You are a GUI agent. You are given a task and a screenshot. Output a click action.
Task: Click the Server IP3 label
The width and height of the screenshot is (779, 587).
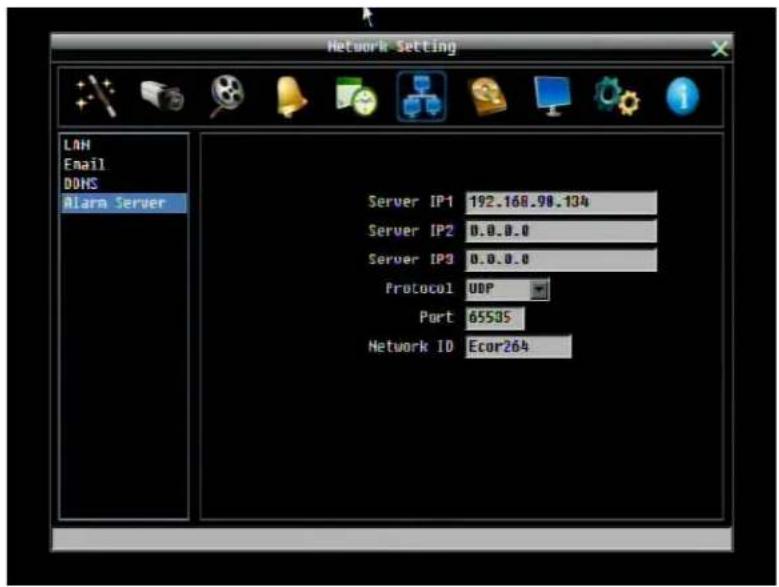410,259
